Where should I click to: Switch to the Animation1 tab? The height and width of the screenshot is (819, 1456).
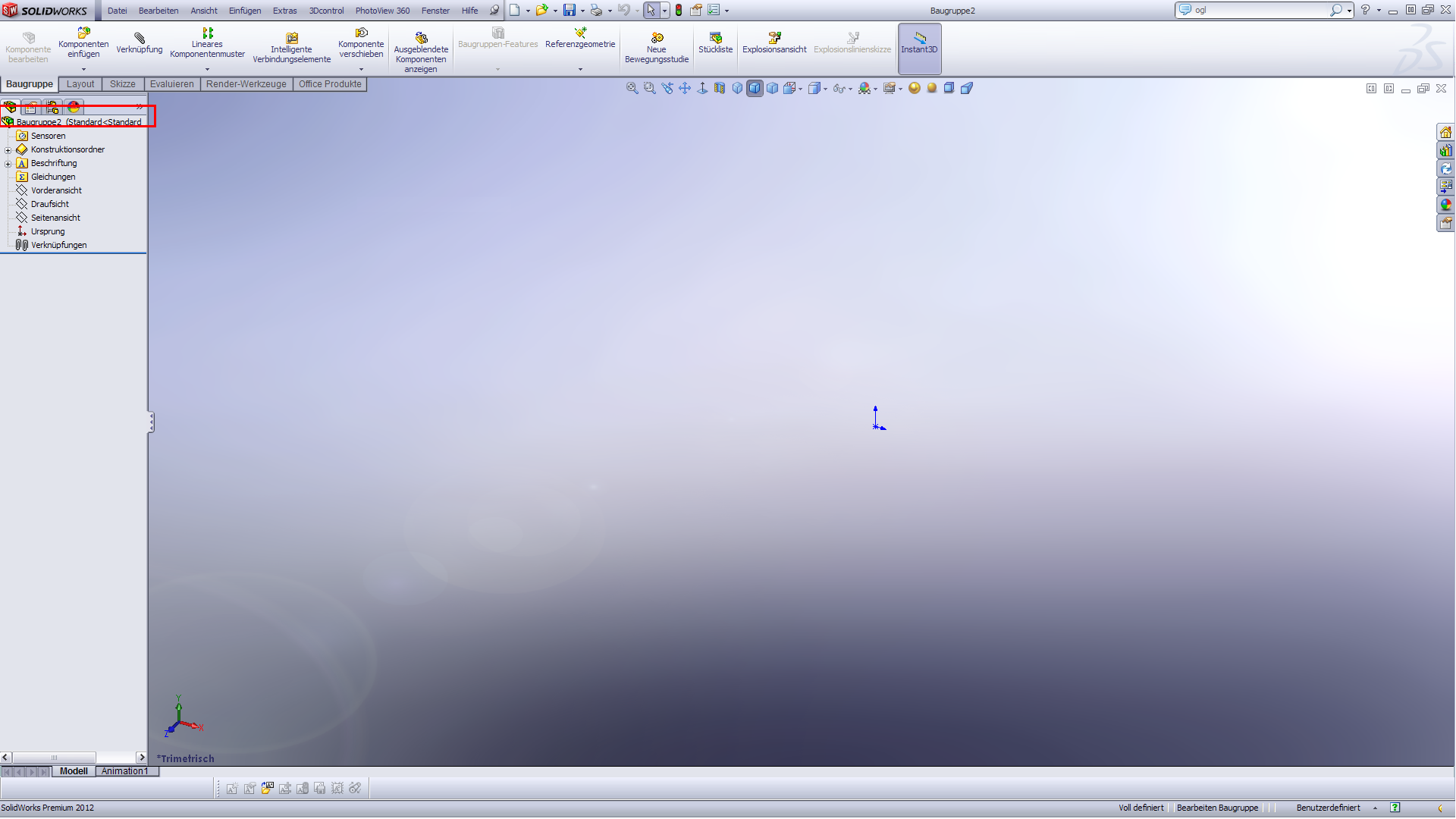[125, 771]
